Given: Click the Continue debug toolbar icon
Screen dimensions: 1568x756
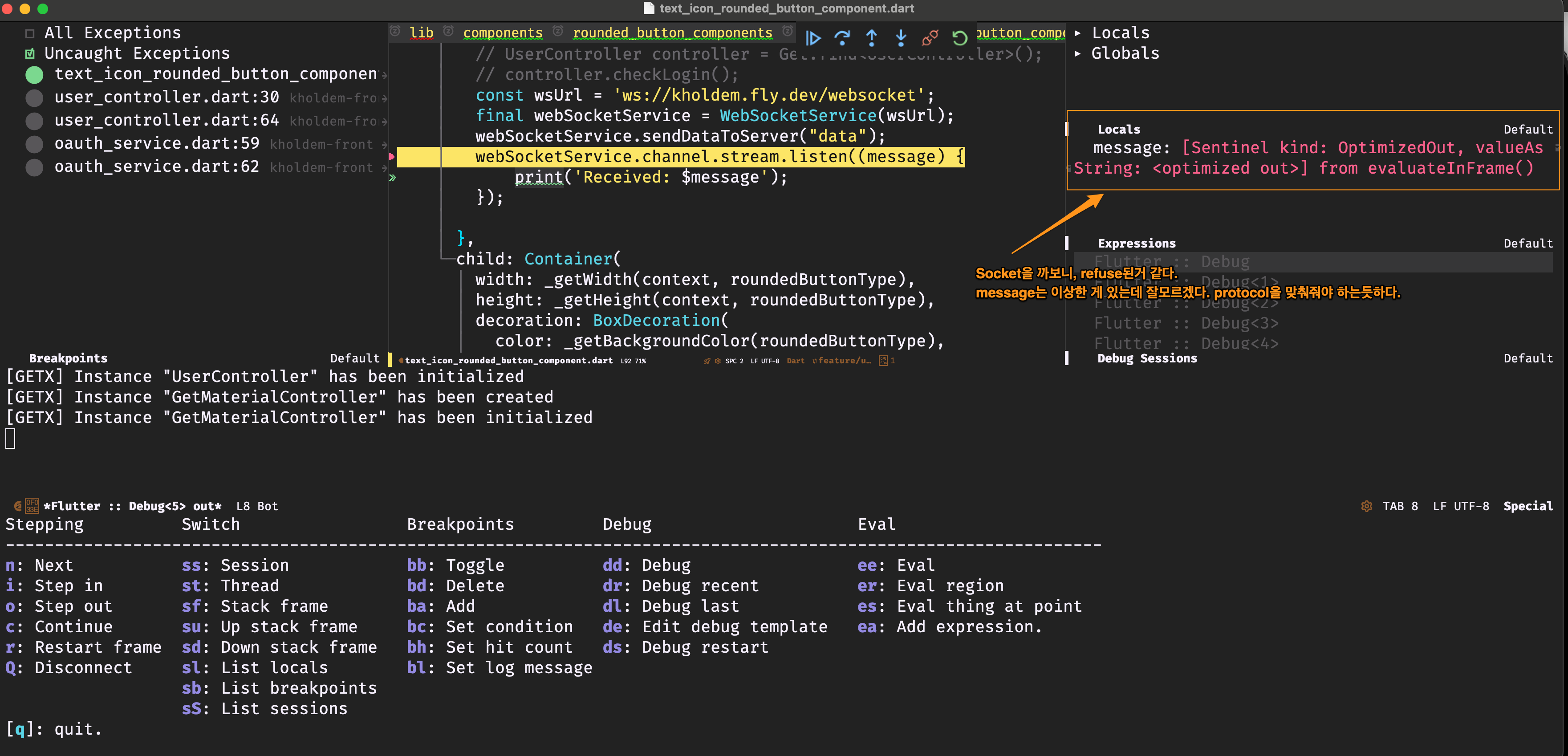Looking at the screenshot, I should coord(812,38).
